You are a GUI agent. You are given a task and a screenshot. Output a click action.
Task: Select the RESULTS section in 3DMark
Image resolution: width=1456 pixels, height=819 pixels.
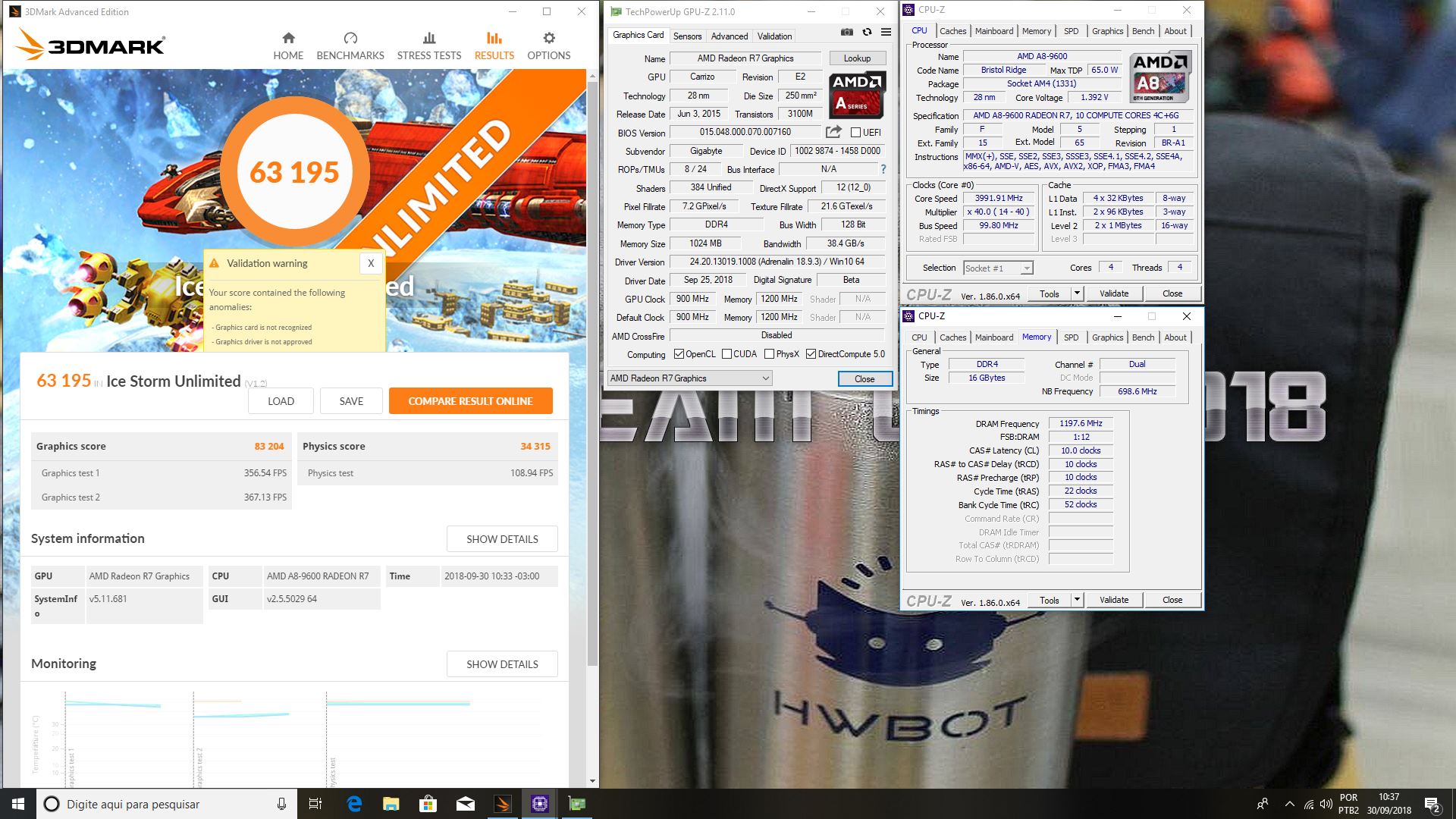click(494, 46)
